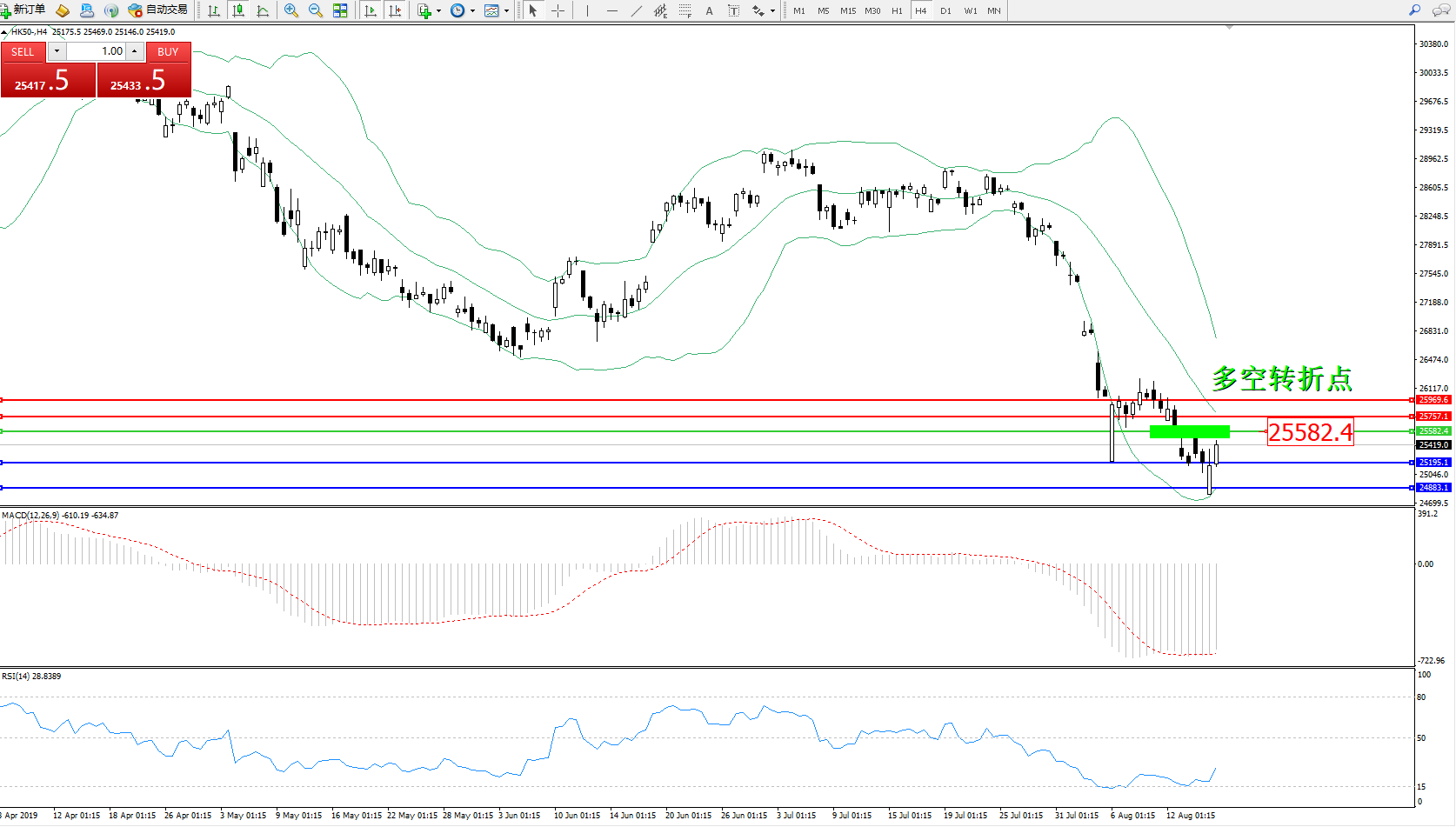
Task: Click the green rectangle marker on chart
Action: pos(1189,431)
